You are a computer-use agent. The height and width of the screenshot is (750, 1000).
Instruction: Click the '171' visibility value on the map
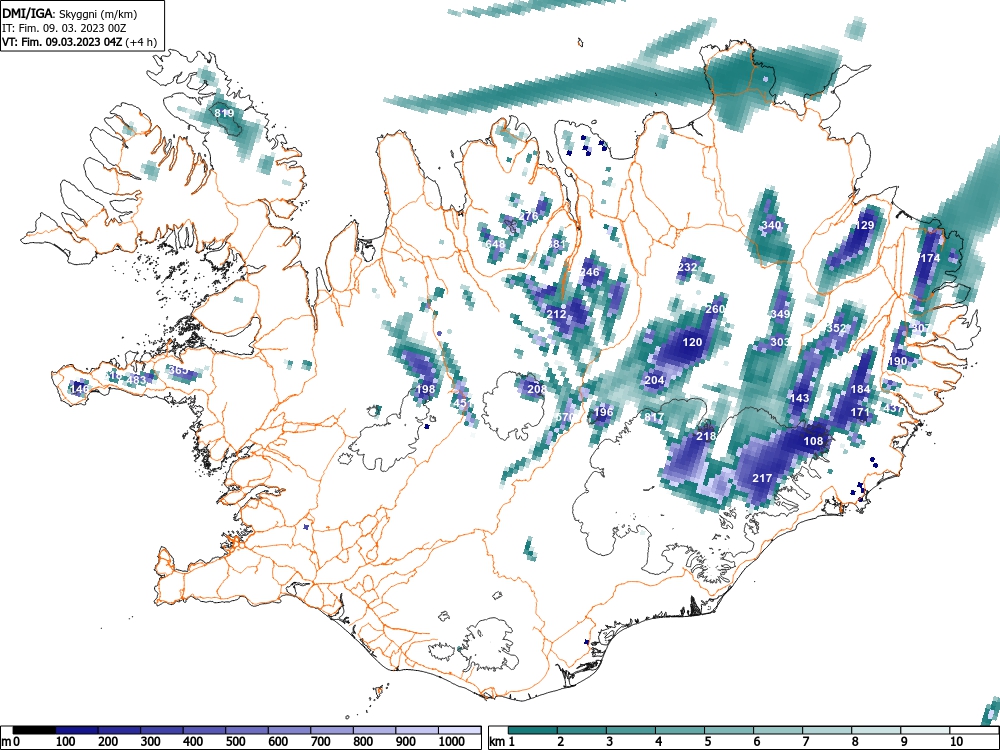coord(860,413)
